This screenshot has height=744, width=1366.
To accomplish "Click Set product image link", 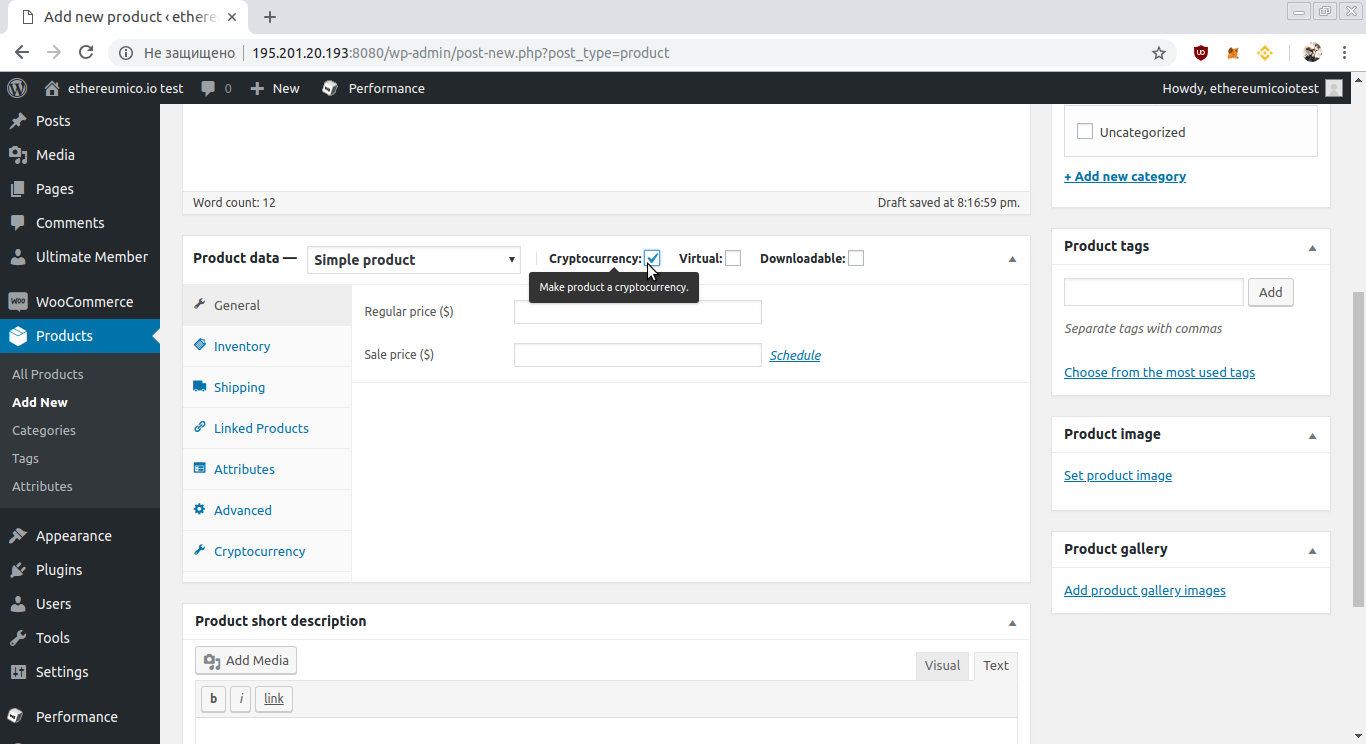I will (x=1118, y=475).
